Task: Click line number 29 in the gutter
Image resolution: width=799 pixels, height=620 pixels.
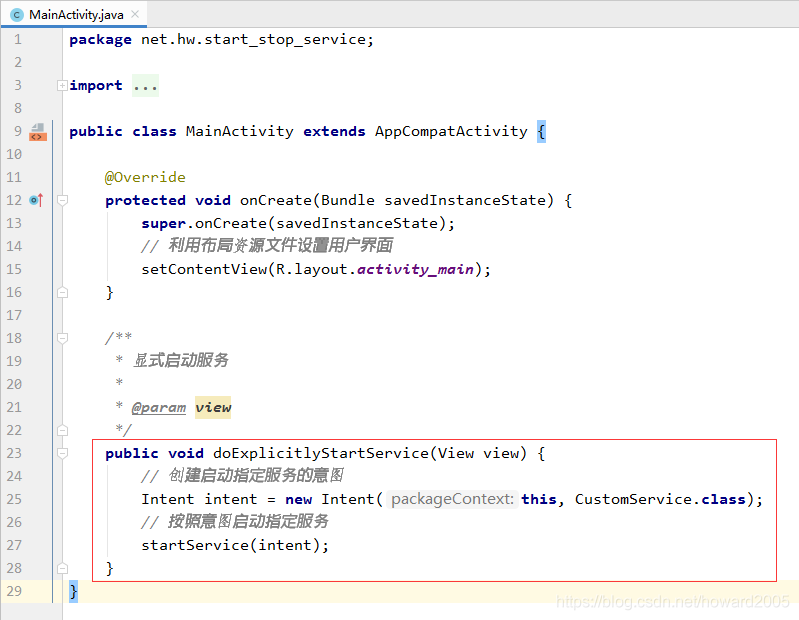Action: pos(14,591)
